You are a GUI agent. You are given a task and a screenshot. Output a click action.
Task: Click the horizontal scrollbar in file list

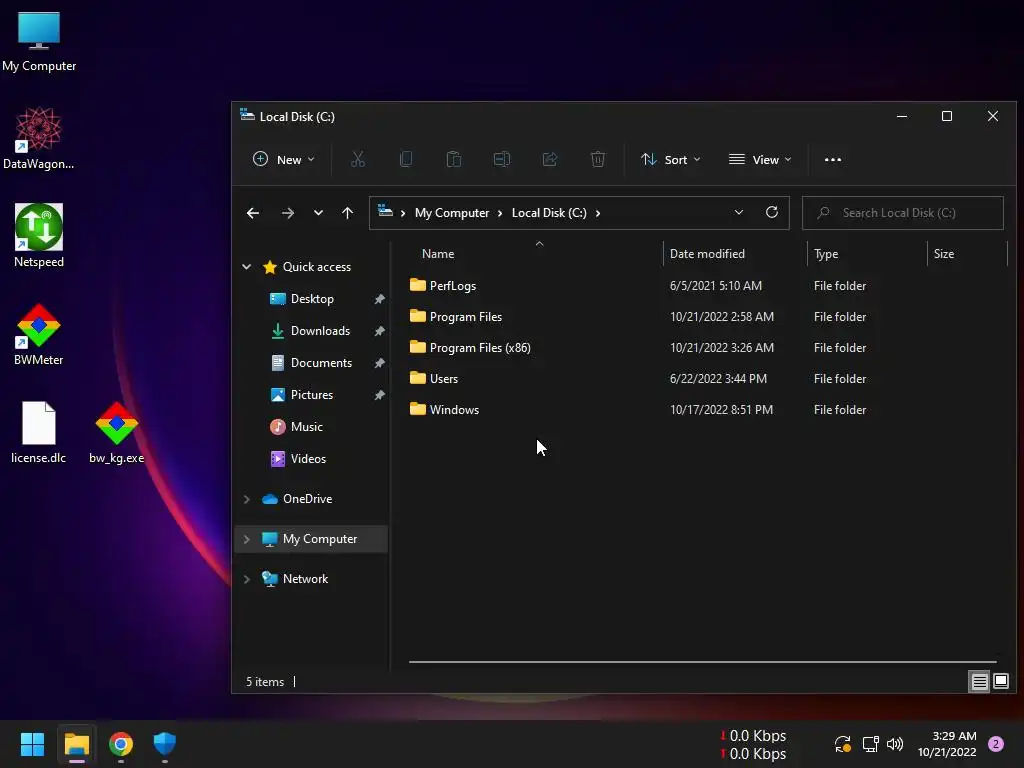coord(703,662)
